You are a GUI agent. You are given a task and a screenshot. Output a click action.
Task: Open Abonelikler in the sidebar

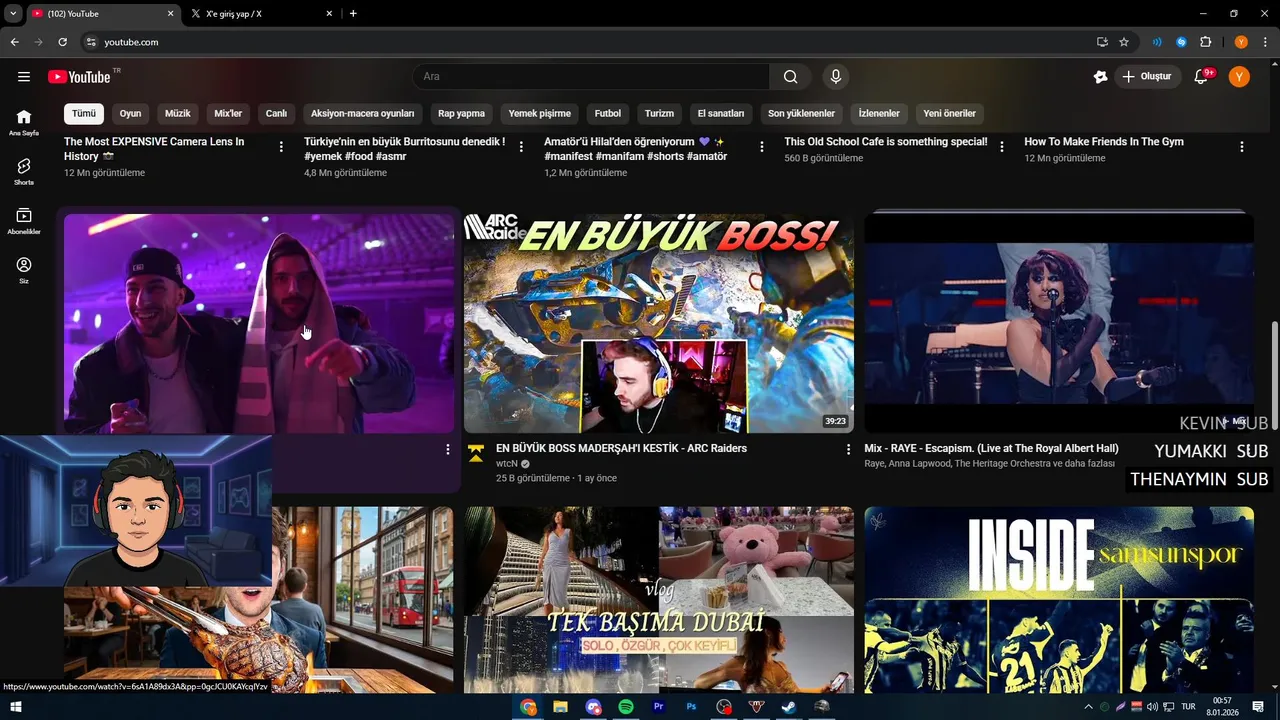(x=24, y=221)
